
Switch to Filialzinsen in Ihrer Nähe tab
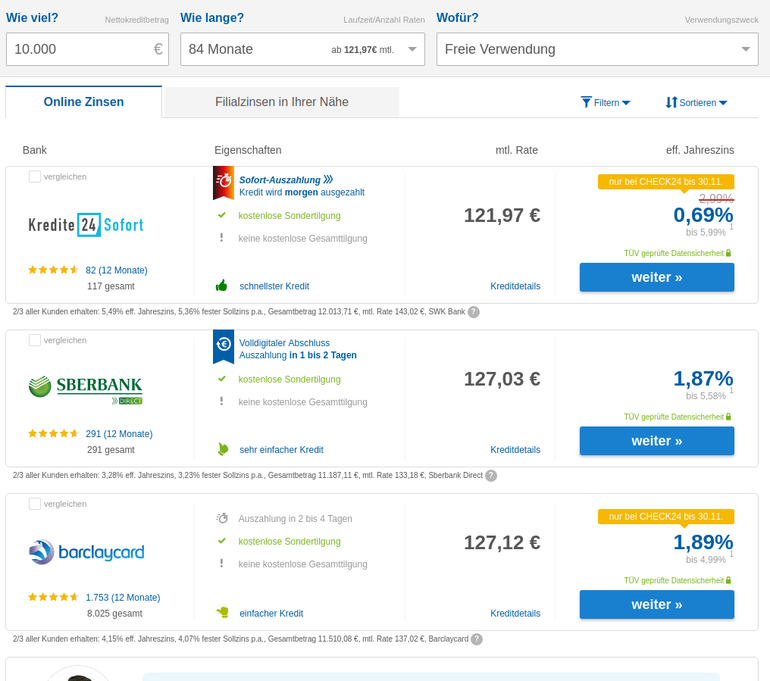coord(281,102)
